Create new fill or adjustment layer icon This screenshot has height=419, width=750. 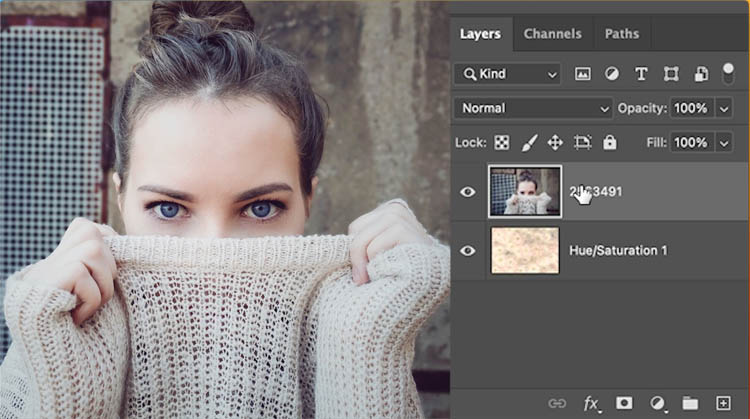tap(657, 403)
